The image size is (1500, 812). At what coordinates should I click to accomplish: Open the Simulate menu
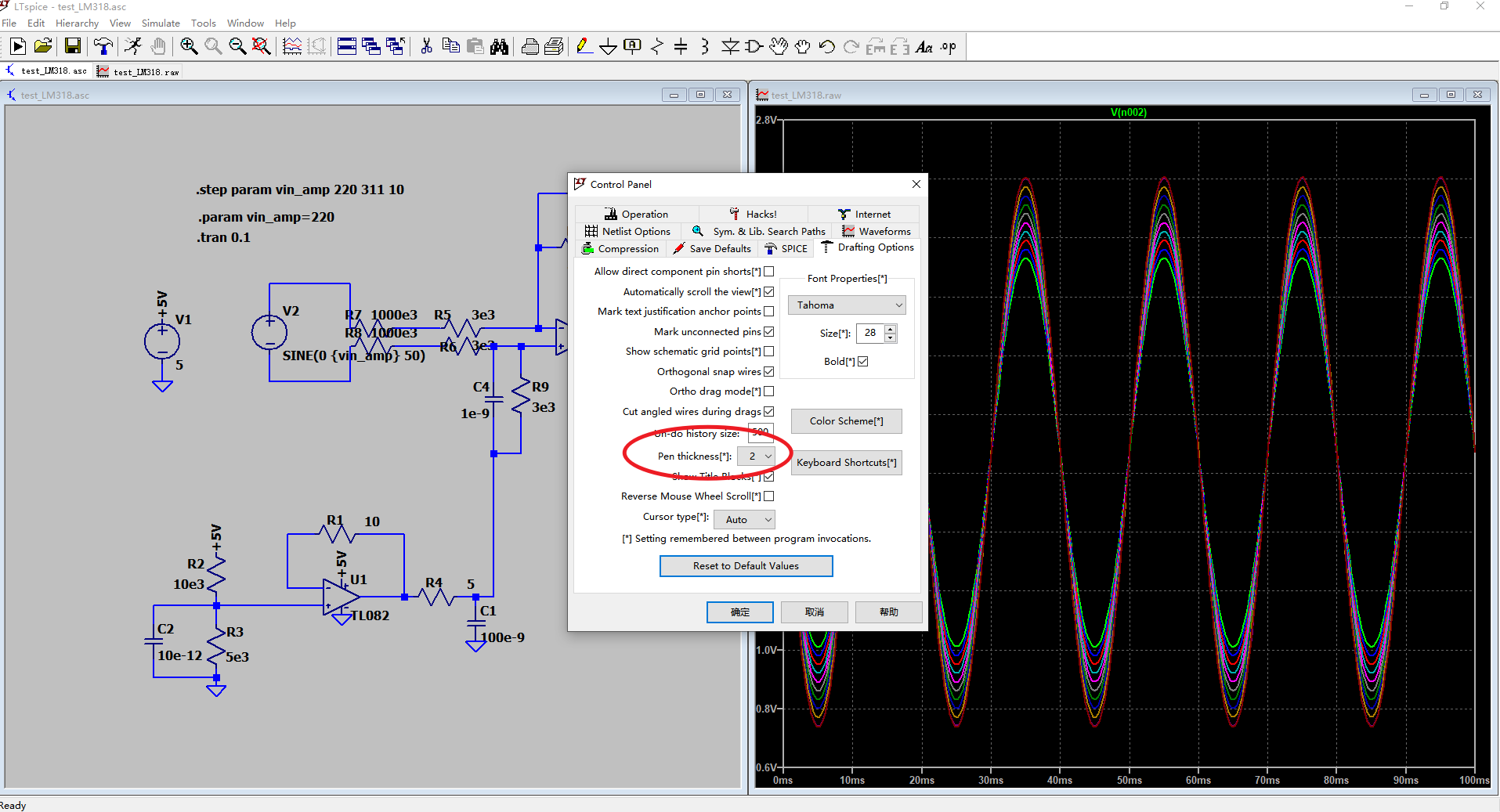(160, 23)
